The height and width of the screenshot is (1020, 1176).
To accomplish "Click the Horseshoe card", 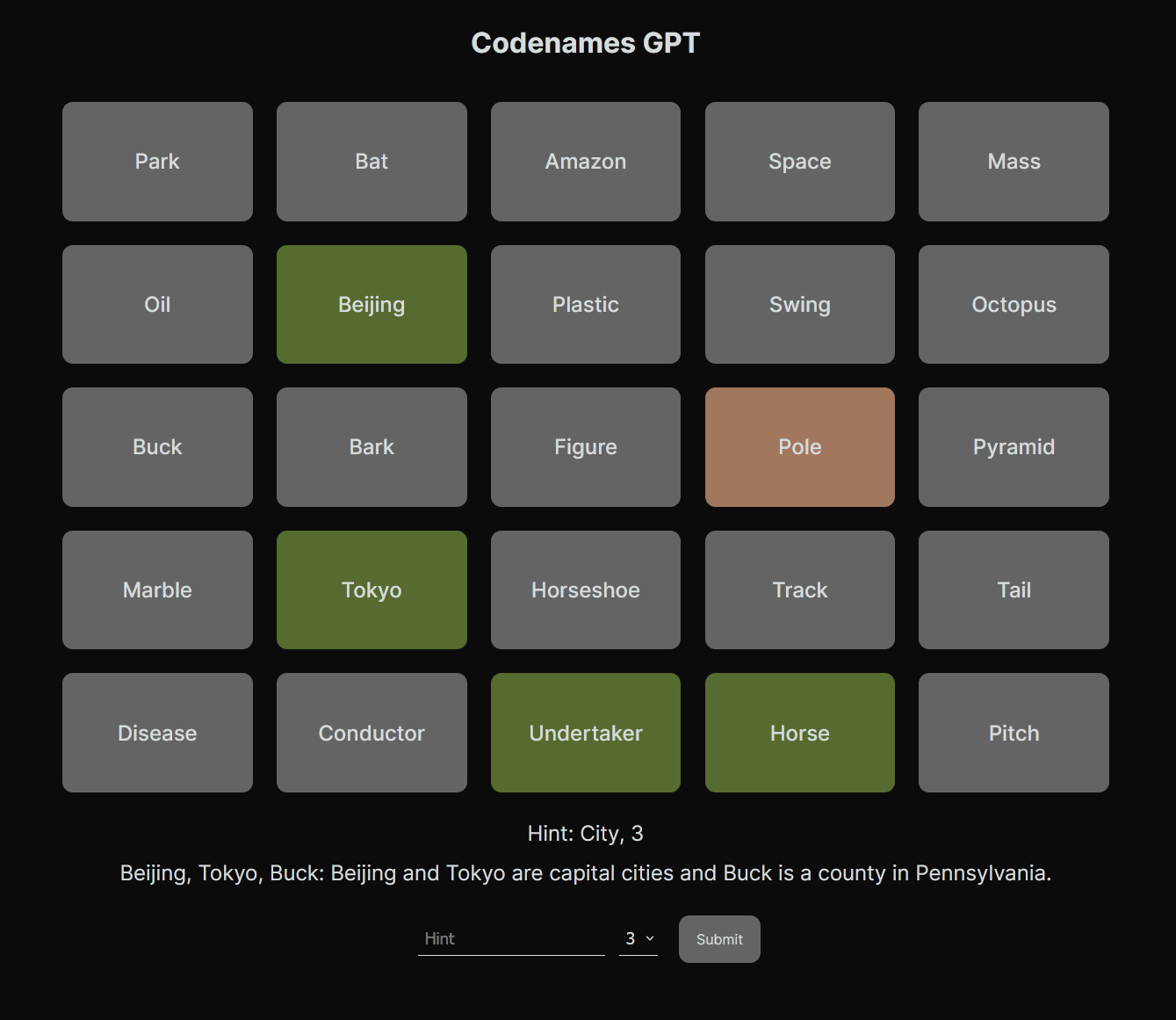I will (x=586, y=590).
